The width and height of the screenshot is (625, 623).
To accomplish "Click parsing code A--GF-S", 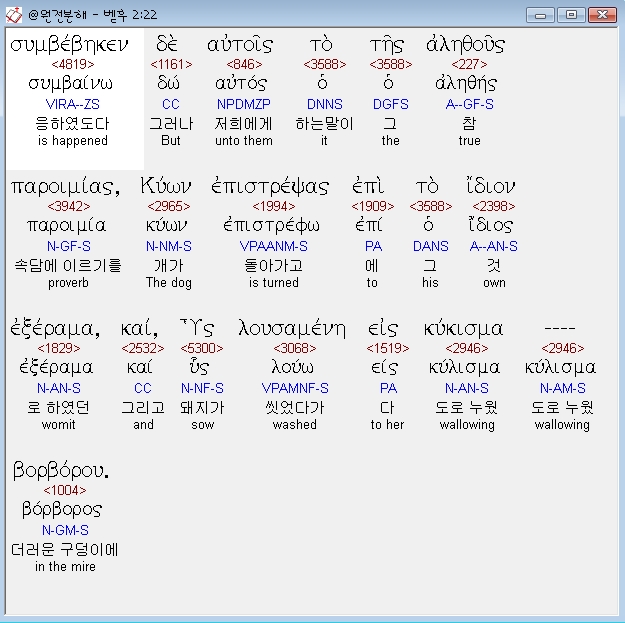I will tap(470, 104).
